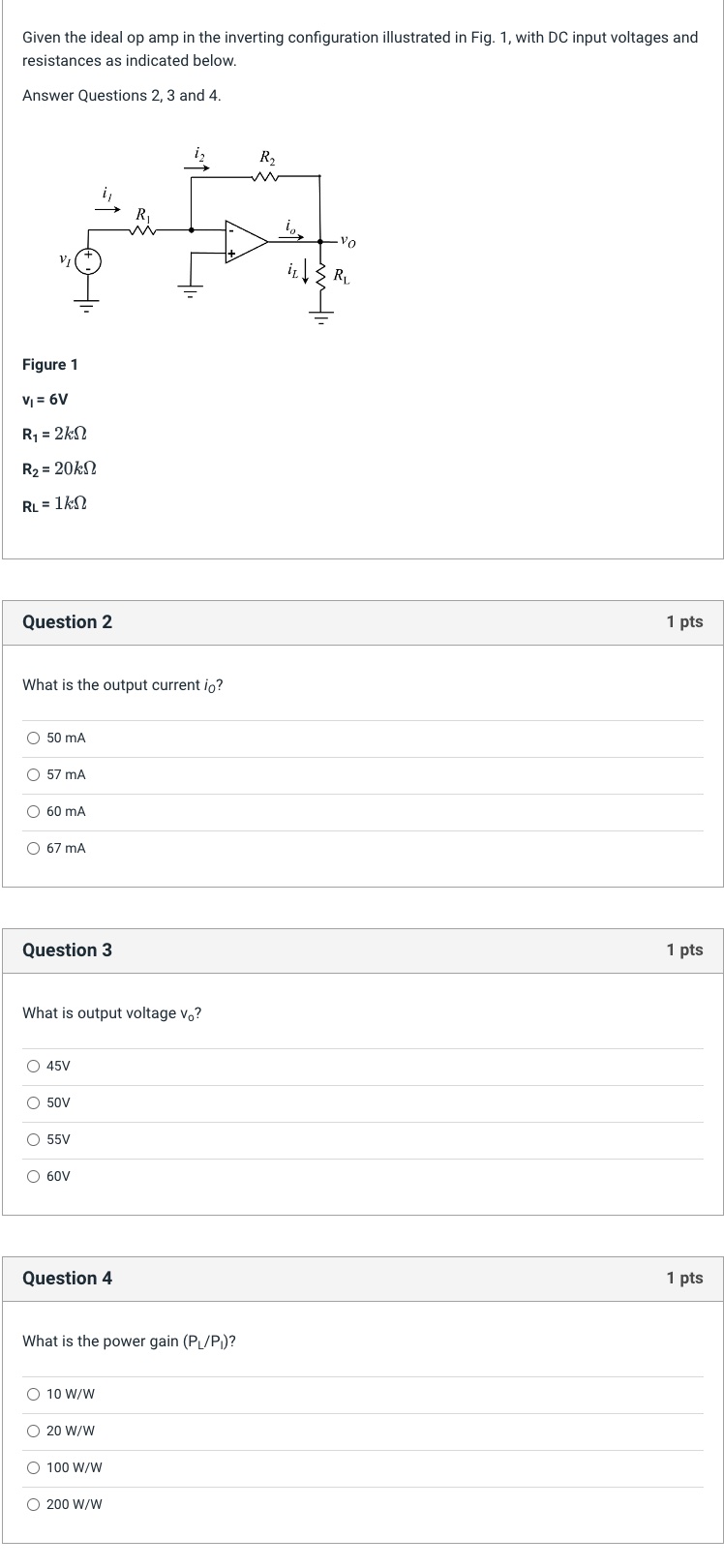Click the Figure 1 caption

point(50,365)
